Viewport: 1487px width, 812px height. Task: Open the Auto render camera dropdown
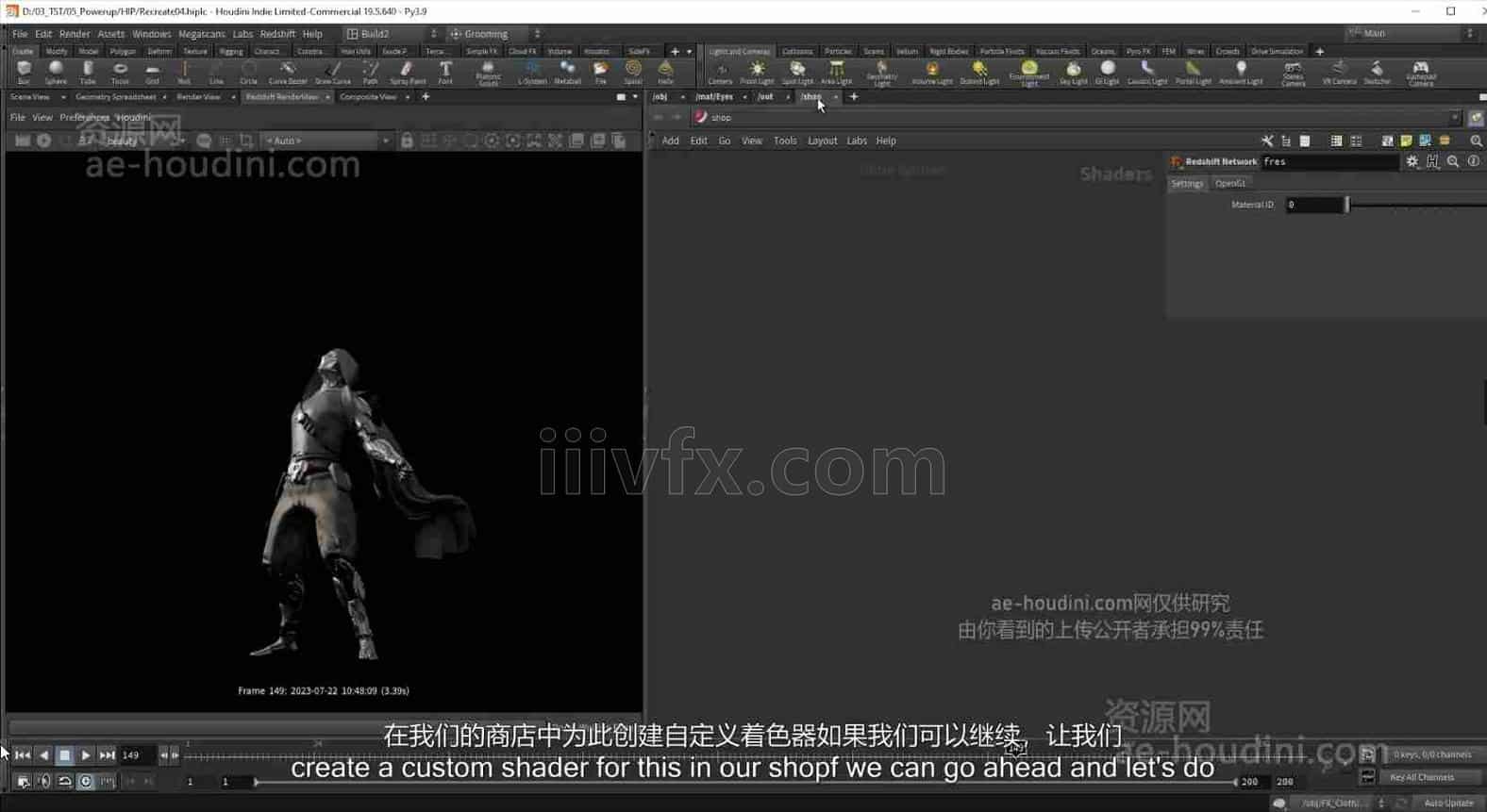click(x=326, y=141)
